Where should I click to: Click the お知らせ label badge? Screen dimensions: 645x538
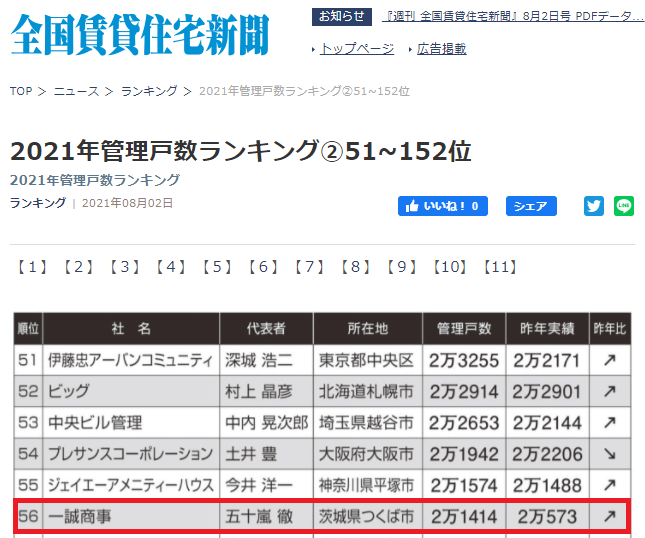[342, 17]
